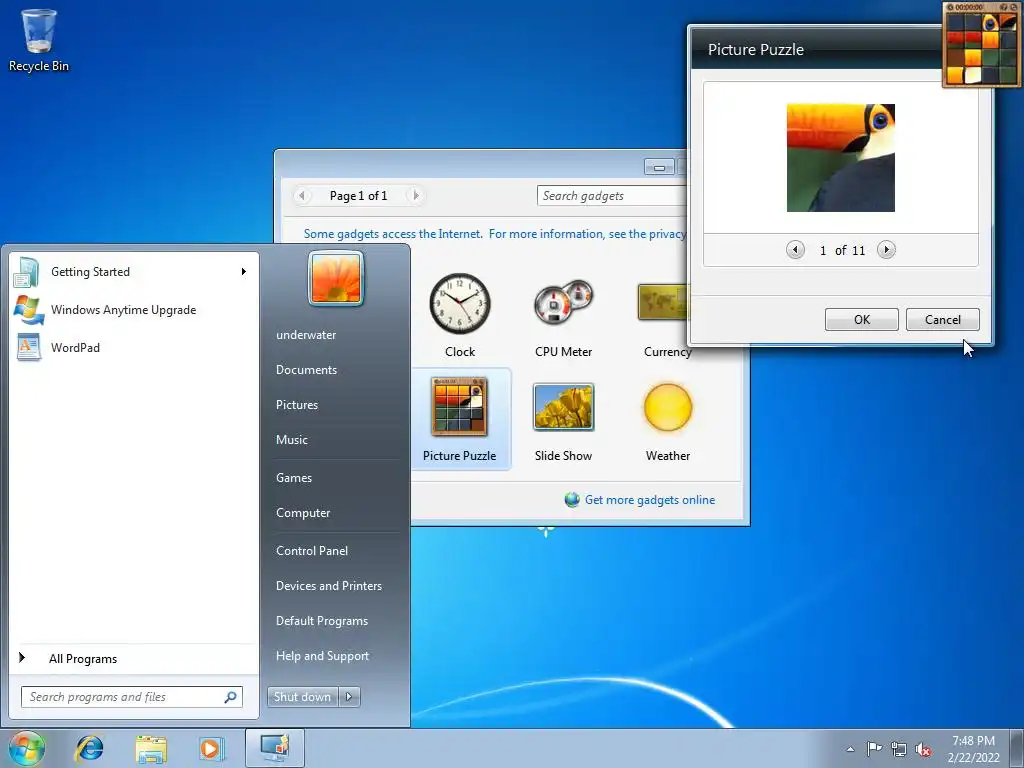Show next picture in Picture Puzzle dialog

(886, 249)
